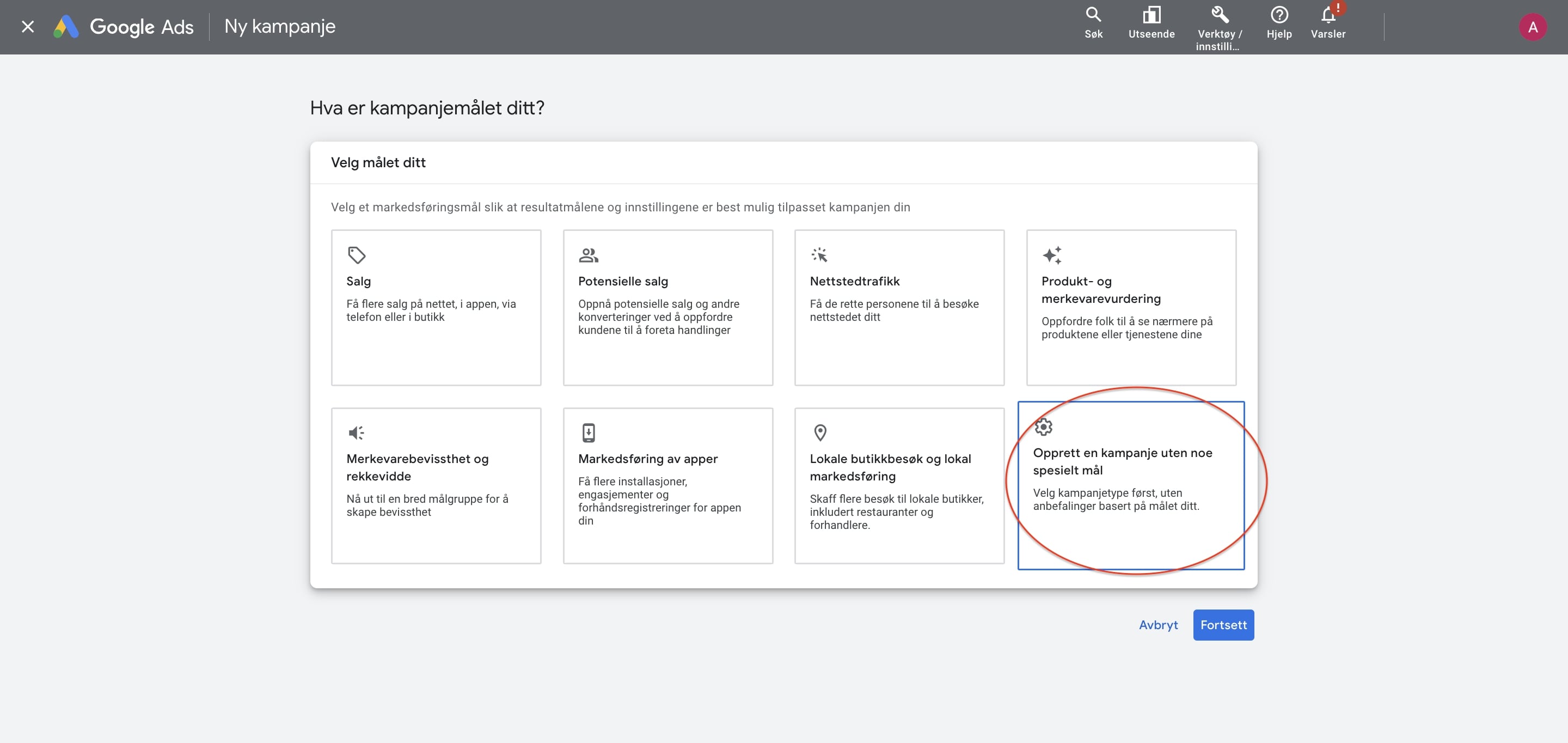Open Varsler bell notifications

pyautogui.click(x=1327, y=15)
